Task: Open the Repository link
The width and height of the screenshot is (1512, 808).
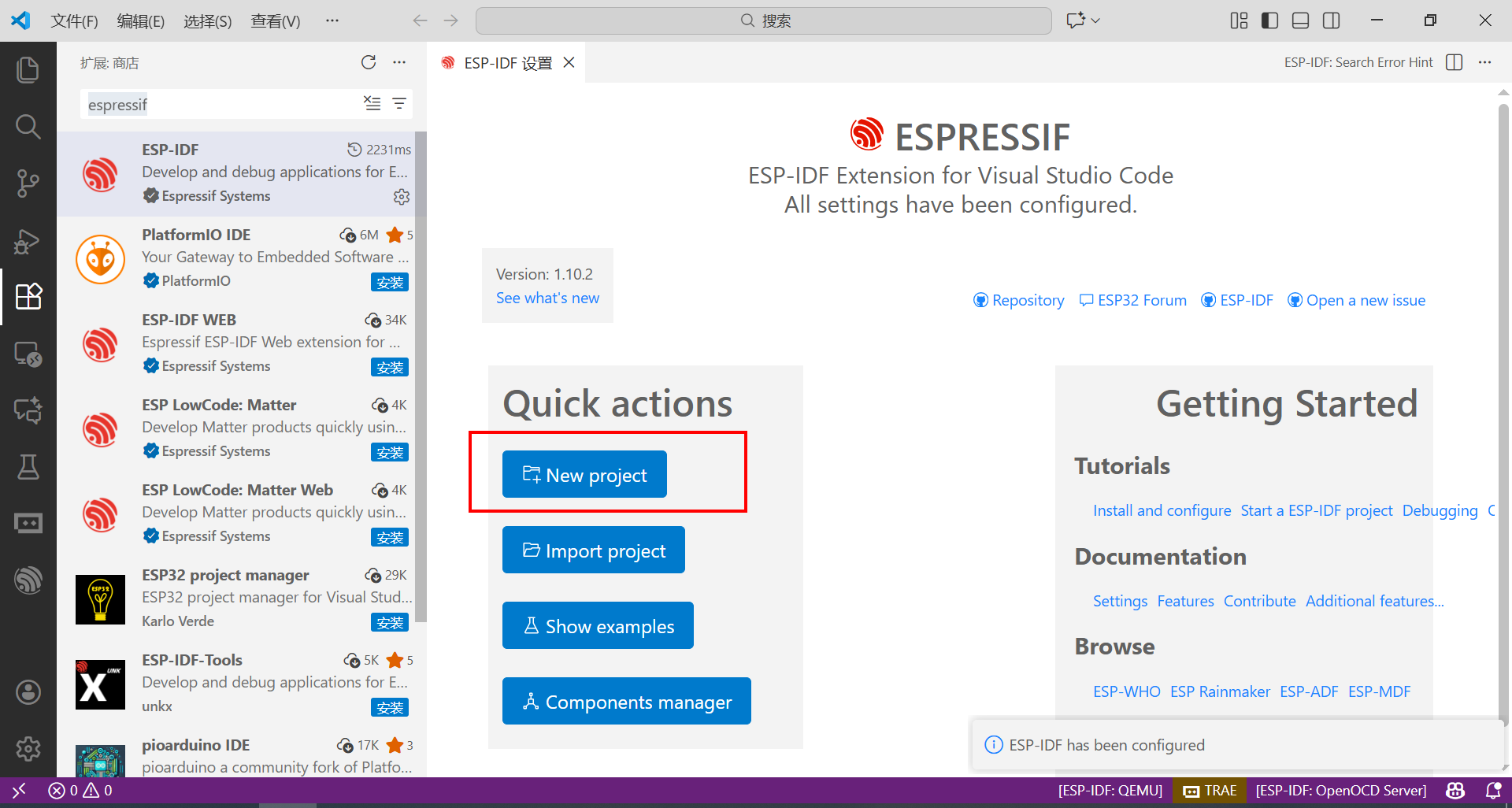Action: coord(1018,300)
